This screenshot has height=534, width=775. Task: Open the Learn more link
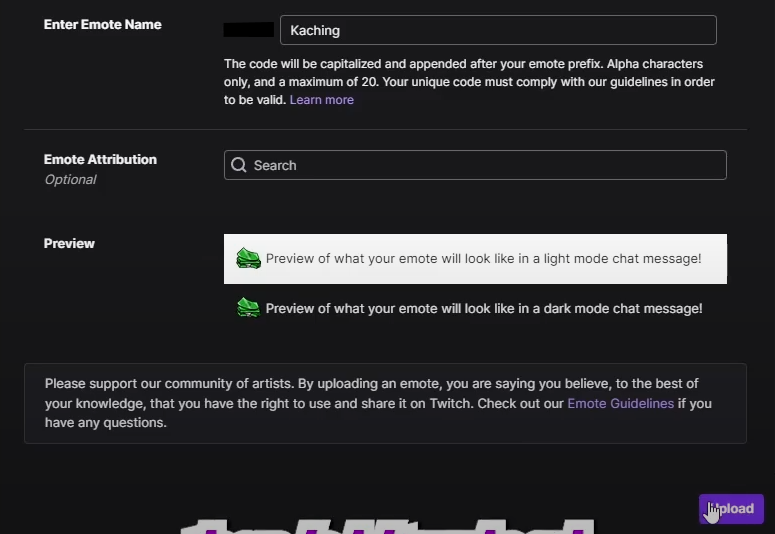point(322,100)
